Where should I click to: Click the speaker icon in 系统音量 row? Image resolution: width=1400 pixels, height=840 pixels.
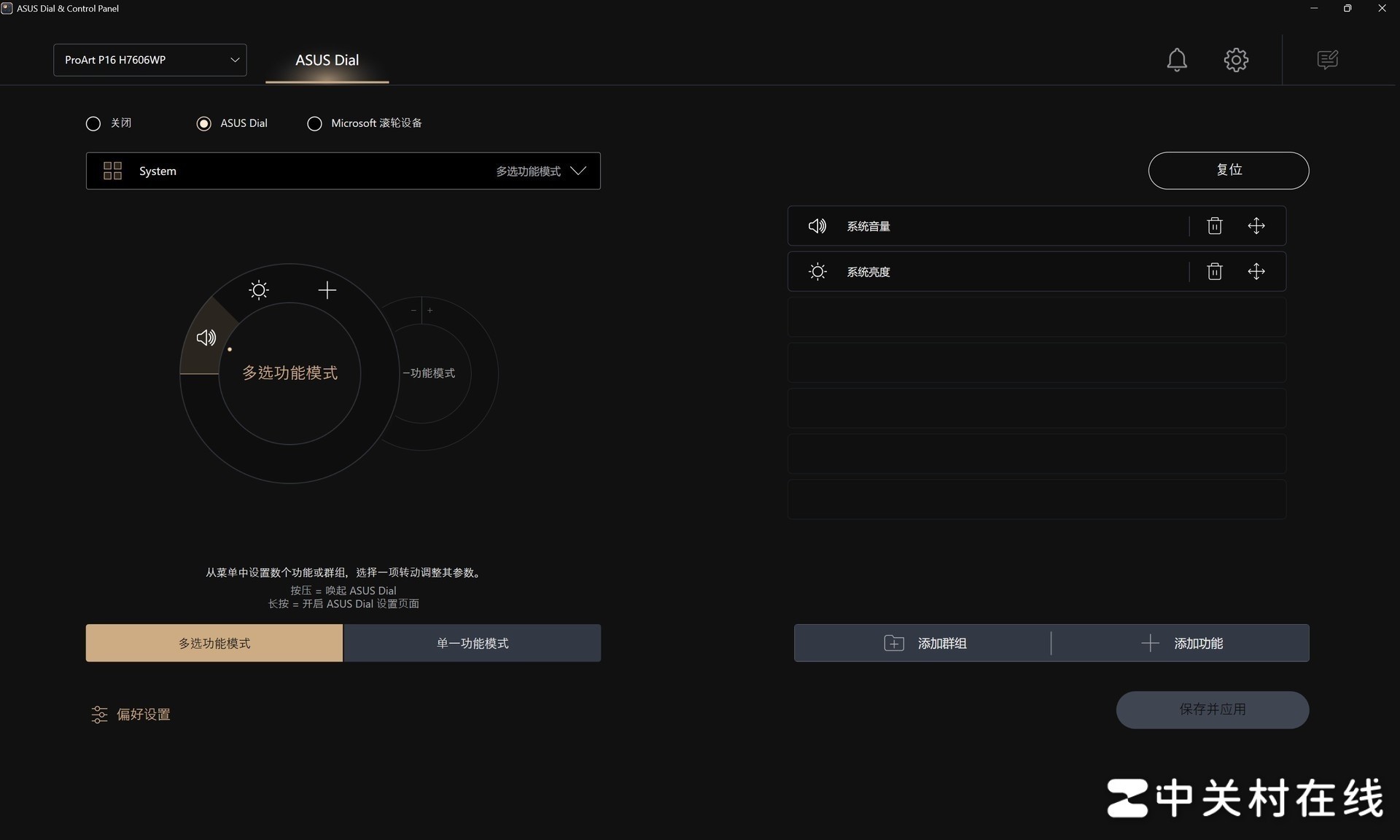(817, 226)
